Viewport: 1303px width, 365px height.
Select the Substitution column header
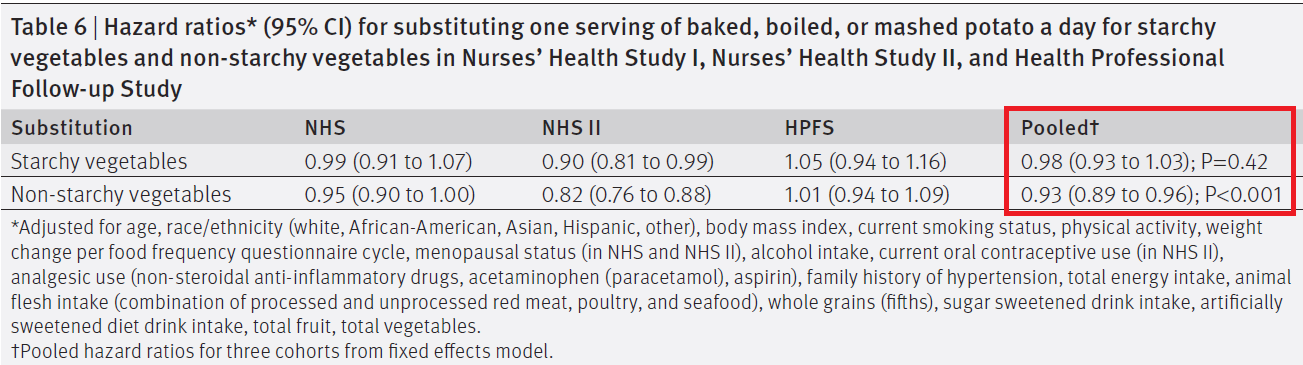[x=72, y=128]
